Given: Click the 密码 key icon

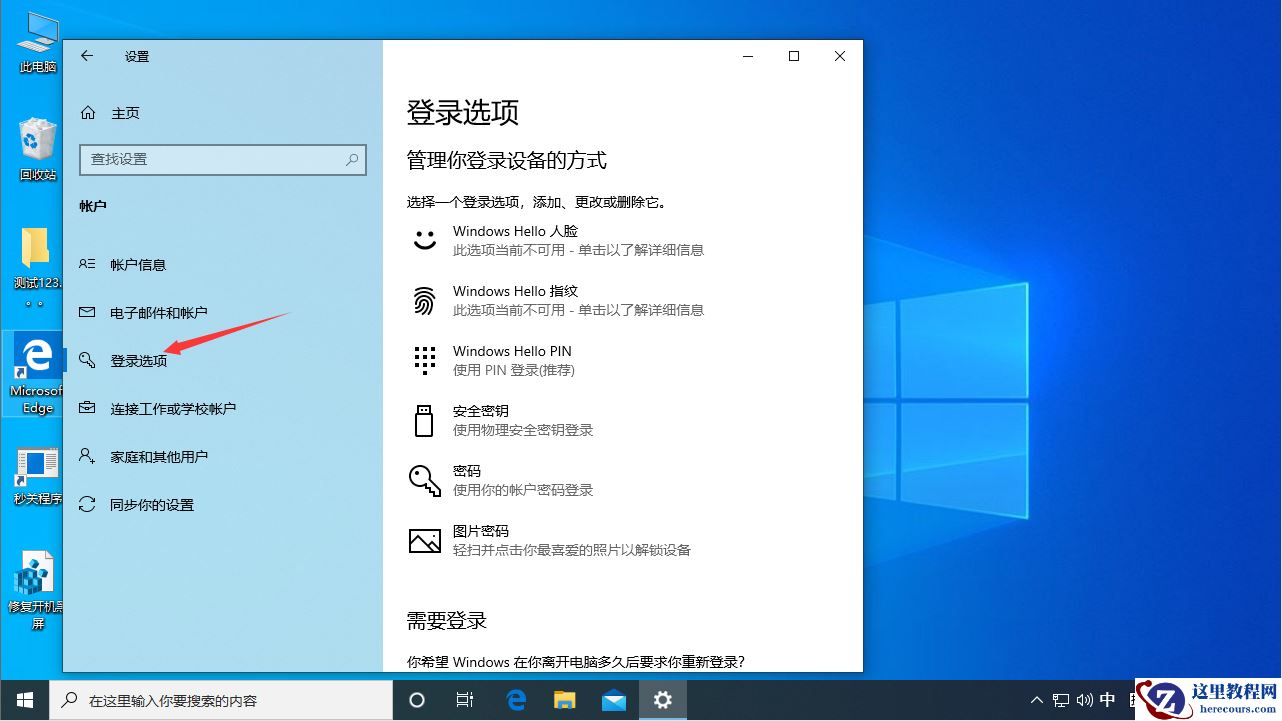Looking at the screenshot, I should coord(424,480).
